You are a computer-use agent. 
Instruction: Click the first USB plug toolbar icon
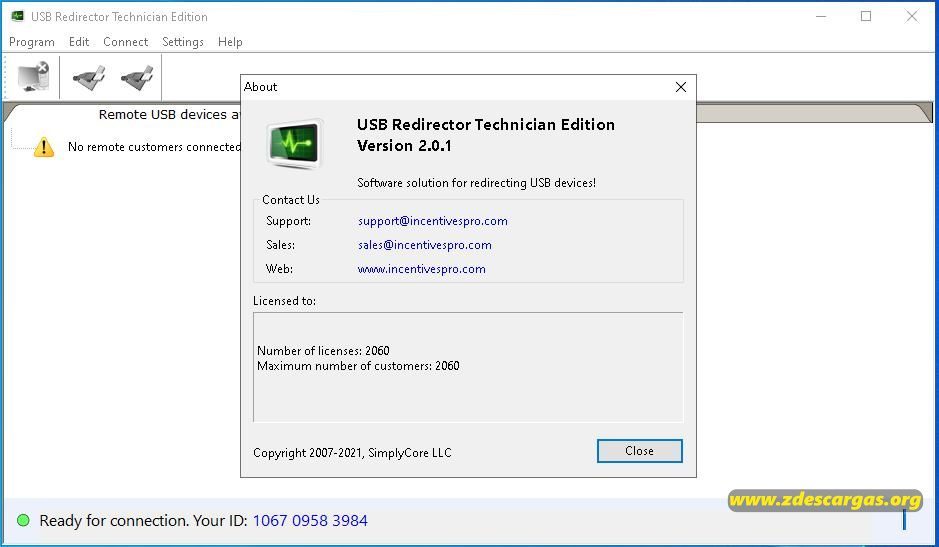[89, 77]
